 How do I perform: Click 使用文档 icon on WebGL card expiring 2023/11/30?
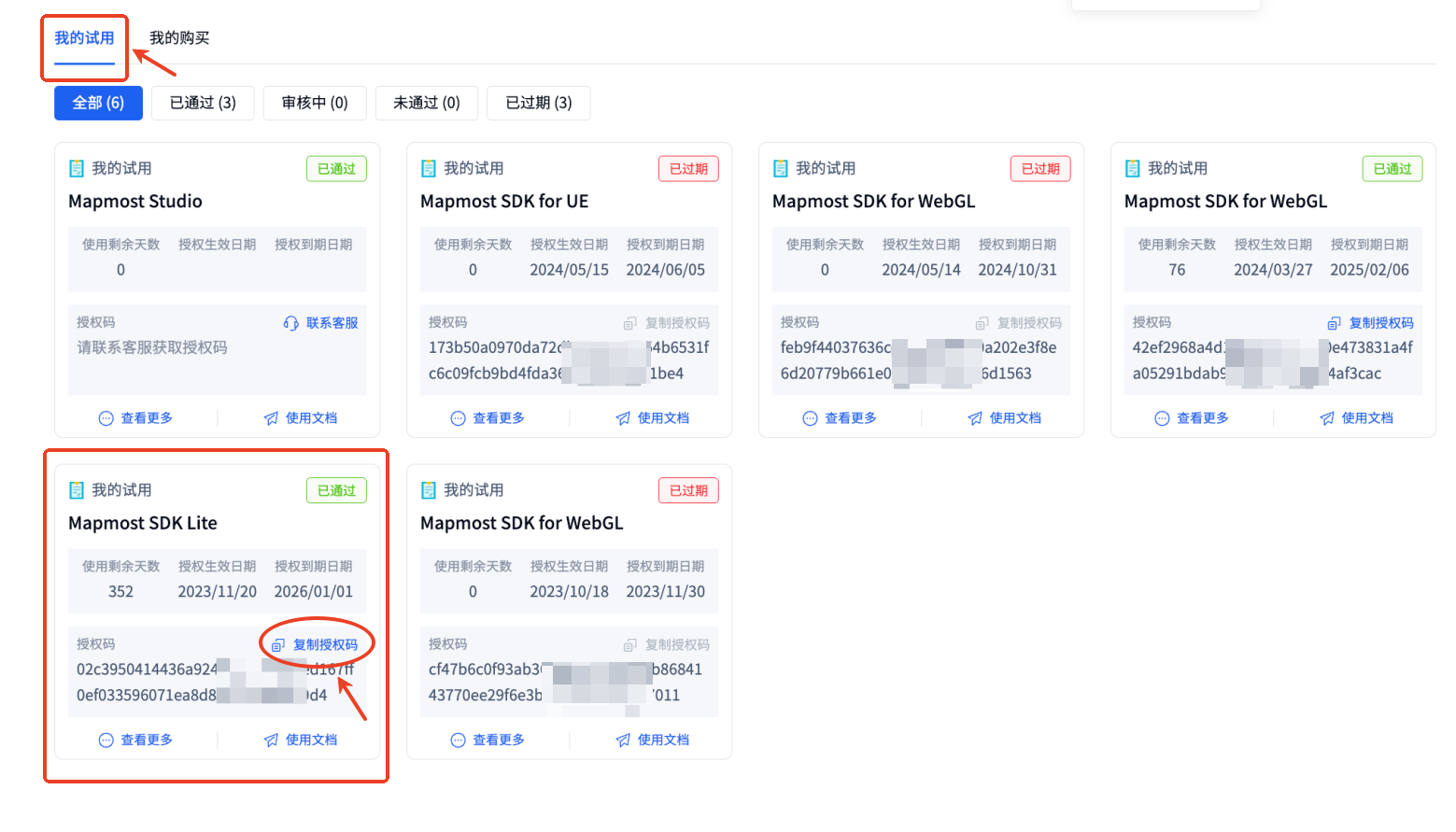tap(623, 740)
